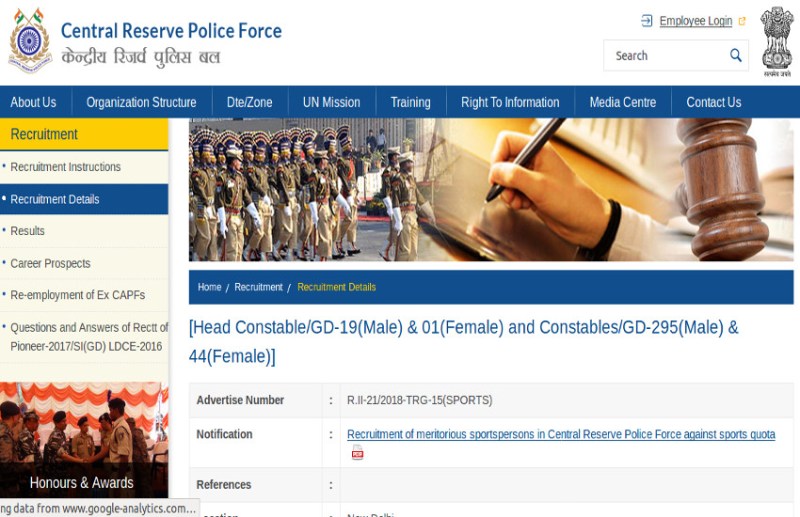Screen dimensions: 800x517
Task: Click the Honours & Awards thumbnail
Action: [82, 440]
